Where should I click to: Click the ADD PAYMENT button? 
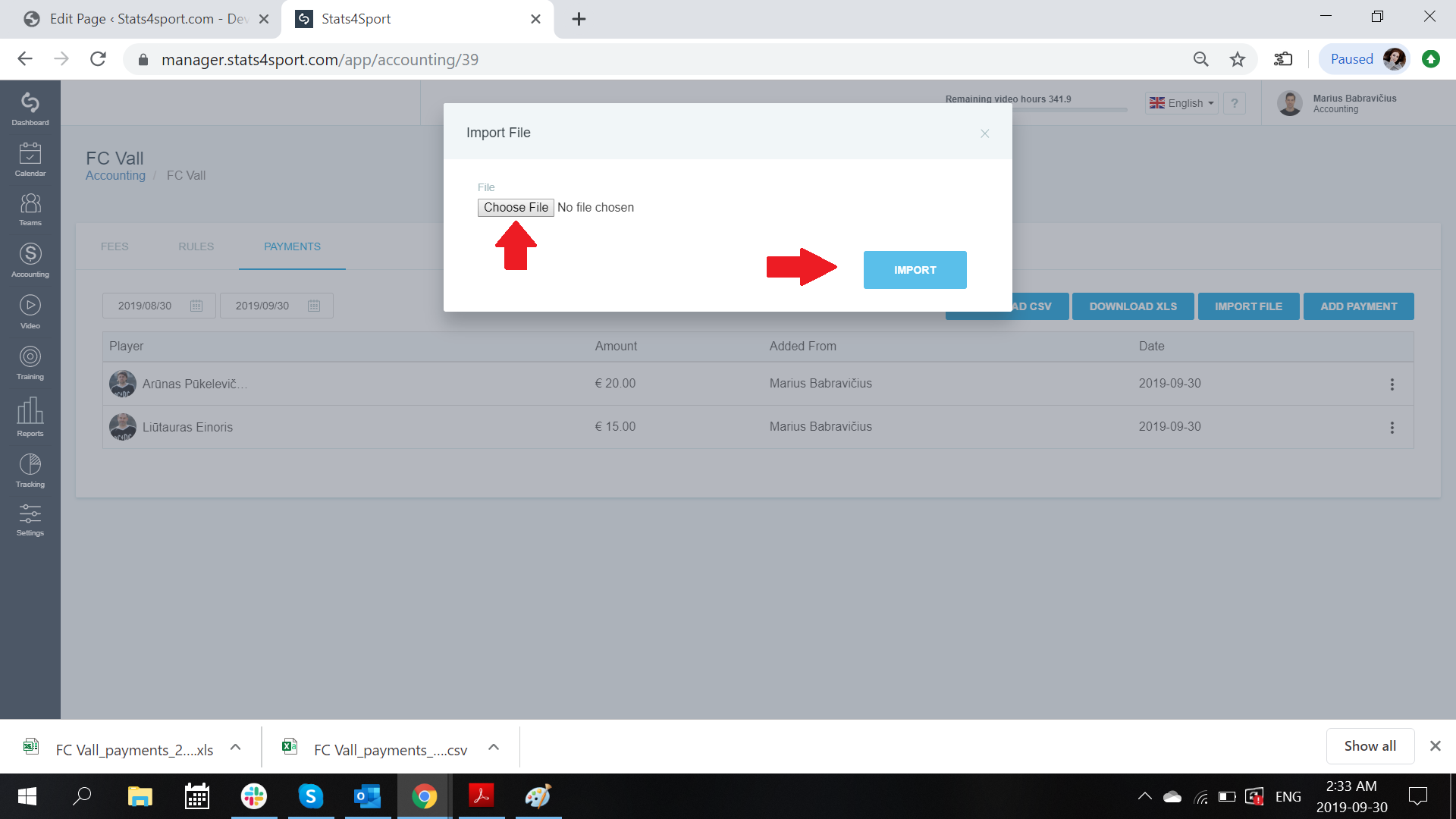point(1358,306)
